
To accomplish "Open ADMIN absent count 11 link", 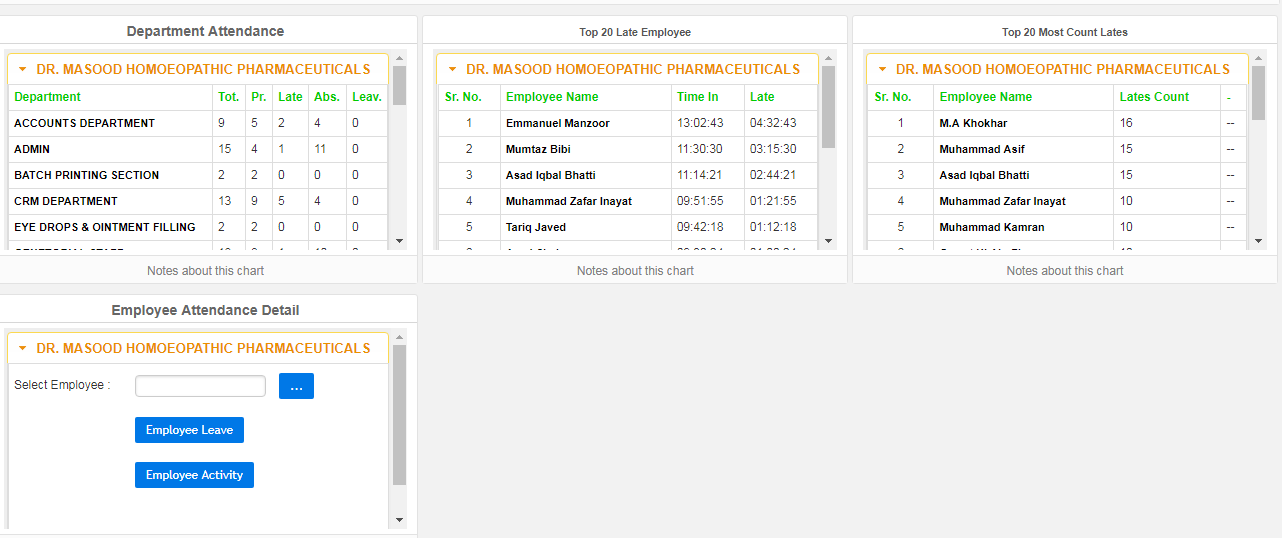I will pos(320,149).
